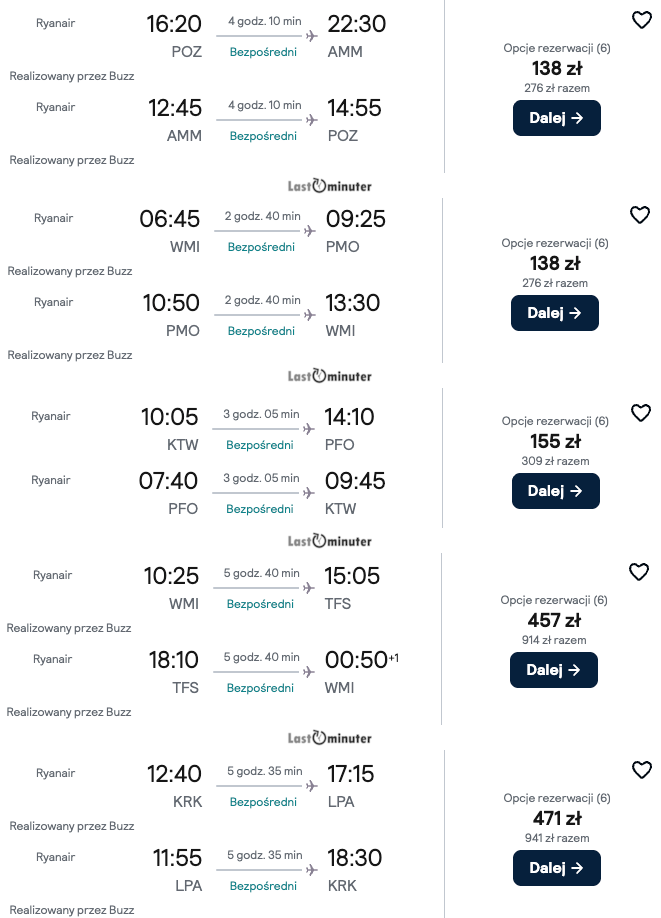Add WMI–TFS flight to favorites
Image resolution: width=661 pixels, height=918 pixels.
coord(639,572)
